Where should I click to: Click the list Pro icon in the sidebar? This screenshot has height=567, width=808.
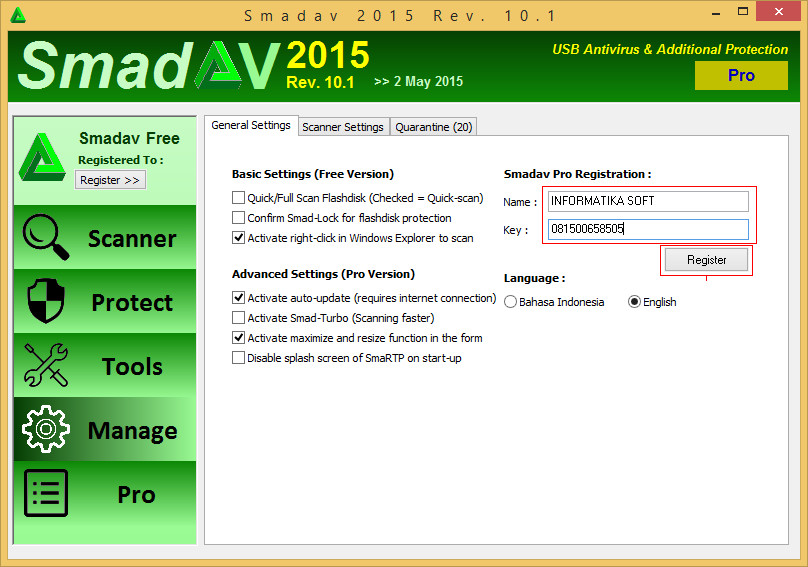[46, 493]
